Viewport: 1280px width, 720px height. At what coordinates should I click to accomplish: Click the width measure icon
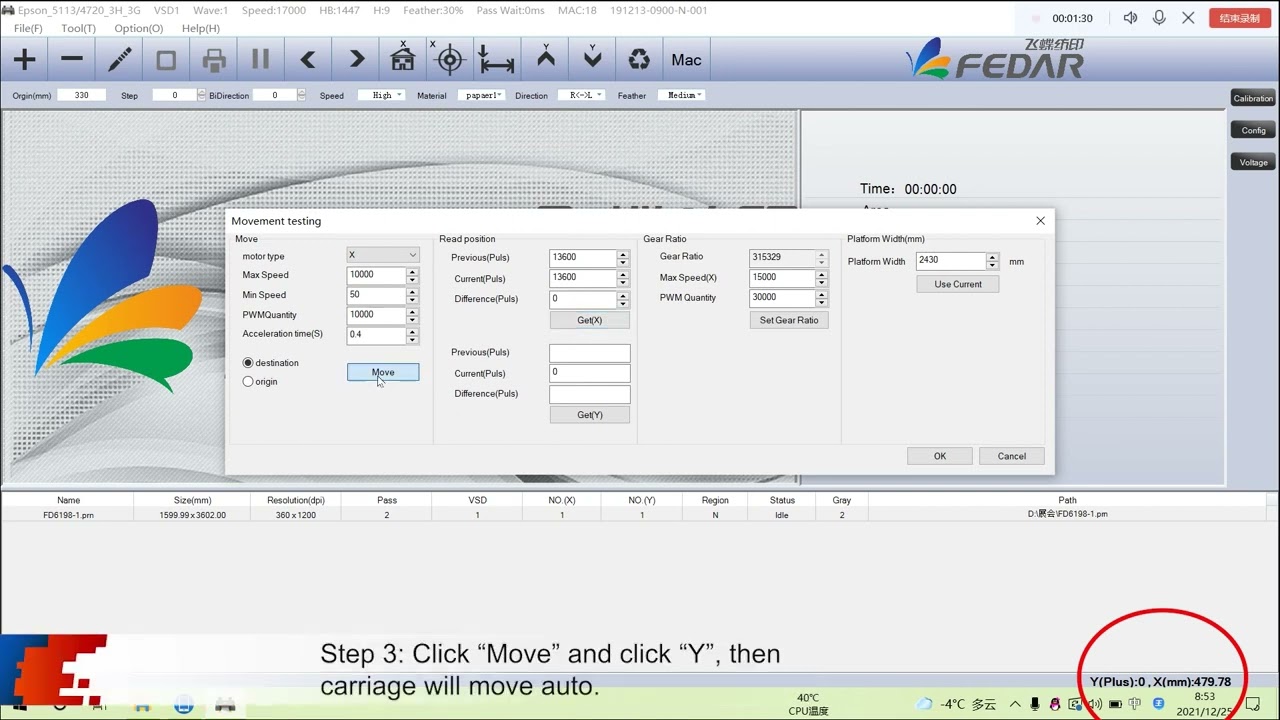coord(496,60)
